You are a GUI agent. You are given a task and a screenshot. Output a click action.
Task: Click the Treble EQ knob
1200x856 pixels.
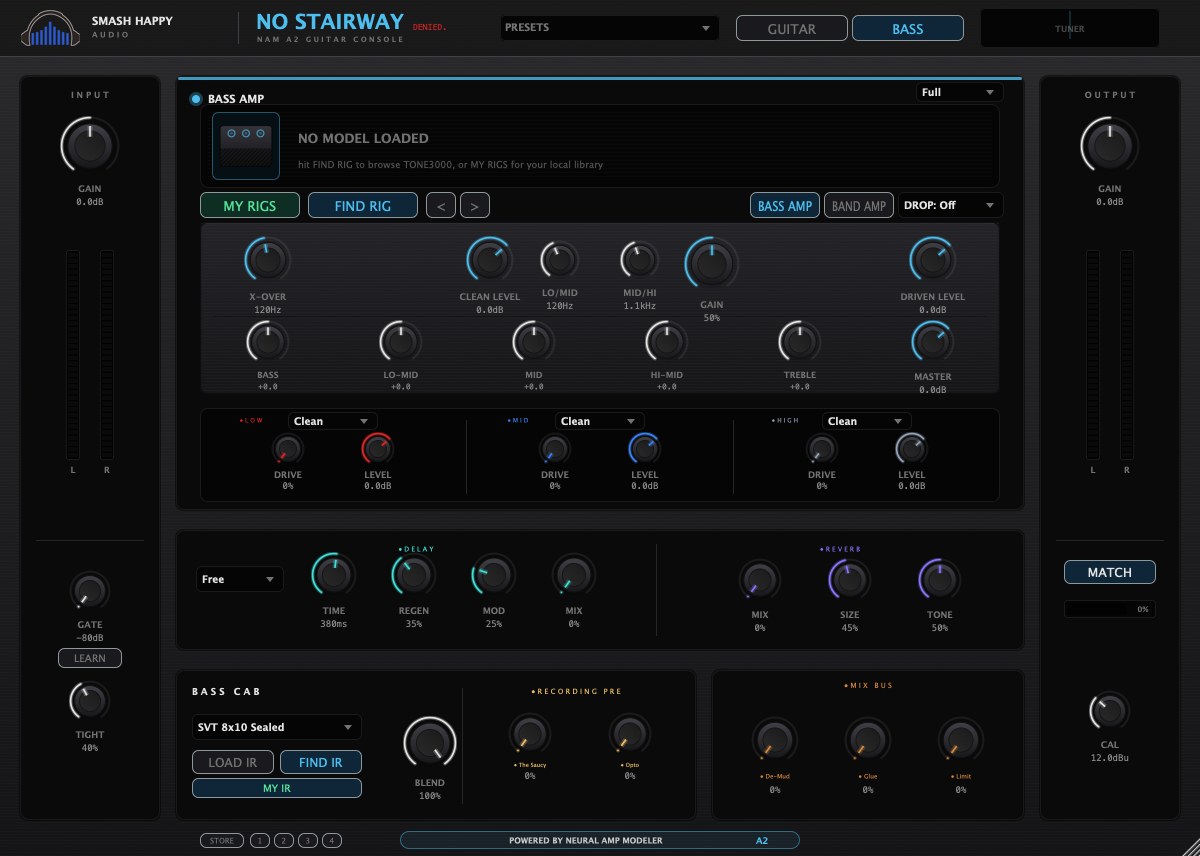pyautogui.click(x=799, y=341)
